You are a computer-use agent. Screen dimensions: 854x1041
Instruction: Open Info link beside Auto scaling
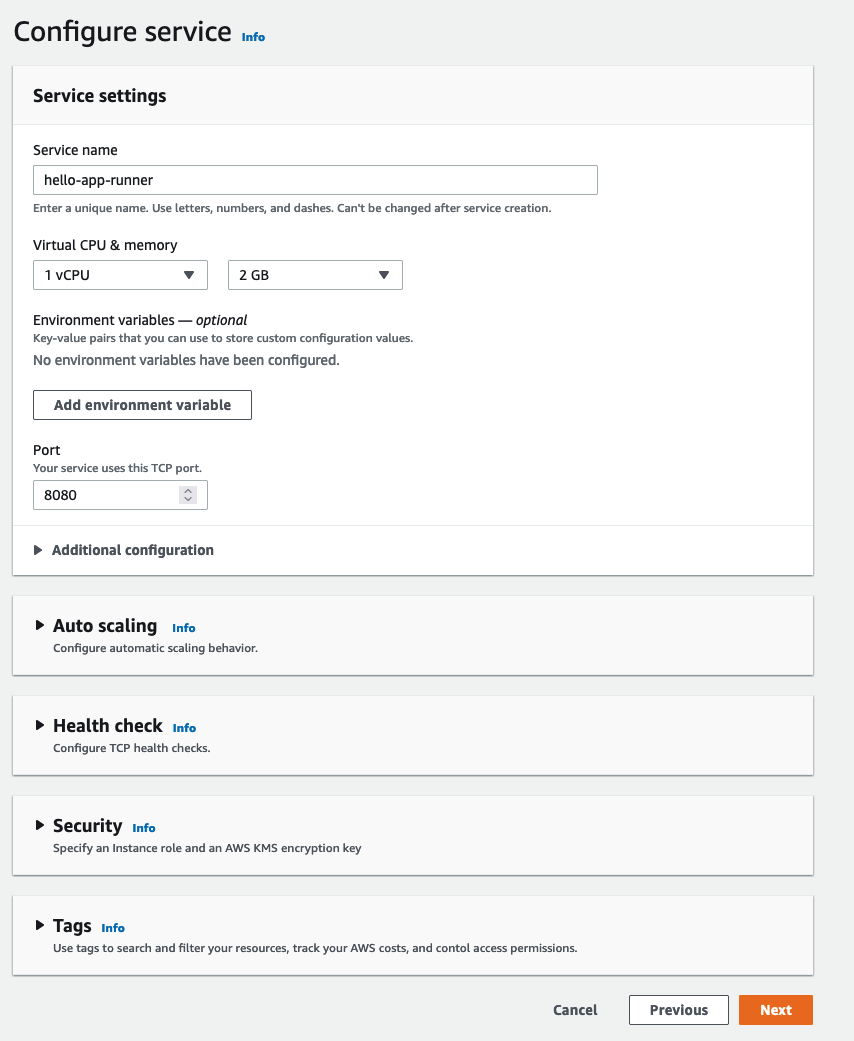[183, 628]
